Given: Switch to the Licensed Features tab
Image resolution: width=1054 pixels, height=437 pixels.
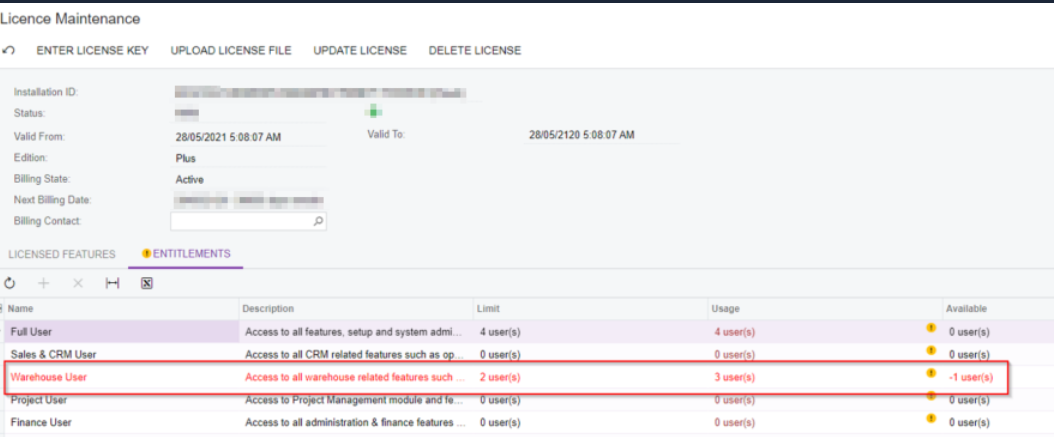Looking at the screenshot, I should click(62, 255).
